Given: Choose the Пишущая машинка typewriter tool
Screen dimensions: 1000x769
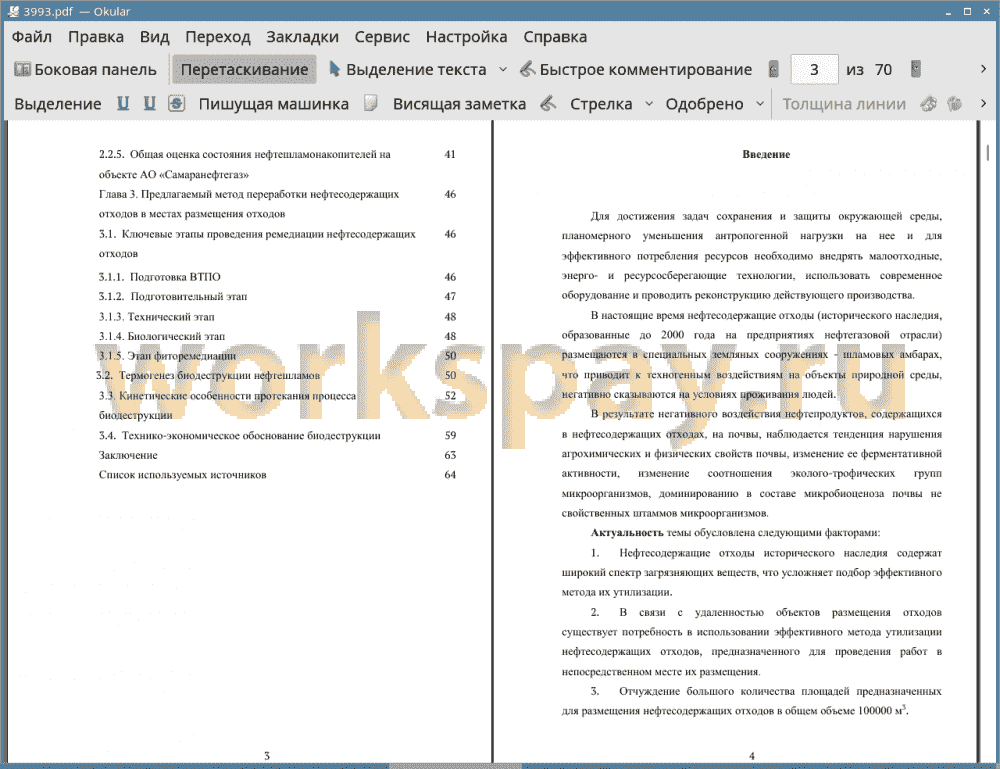Looking at the screenshot, I should pyautogui.click(x=274, y=104).
